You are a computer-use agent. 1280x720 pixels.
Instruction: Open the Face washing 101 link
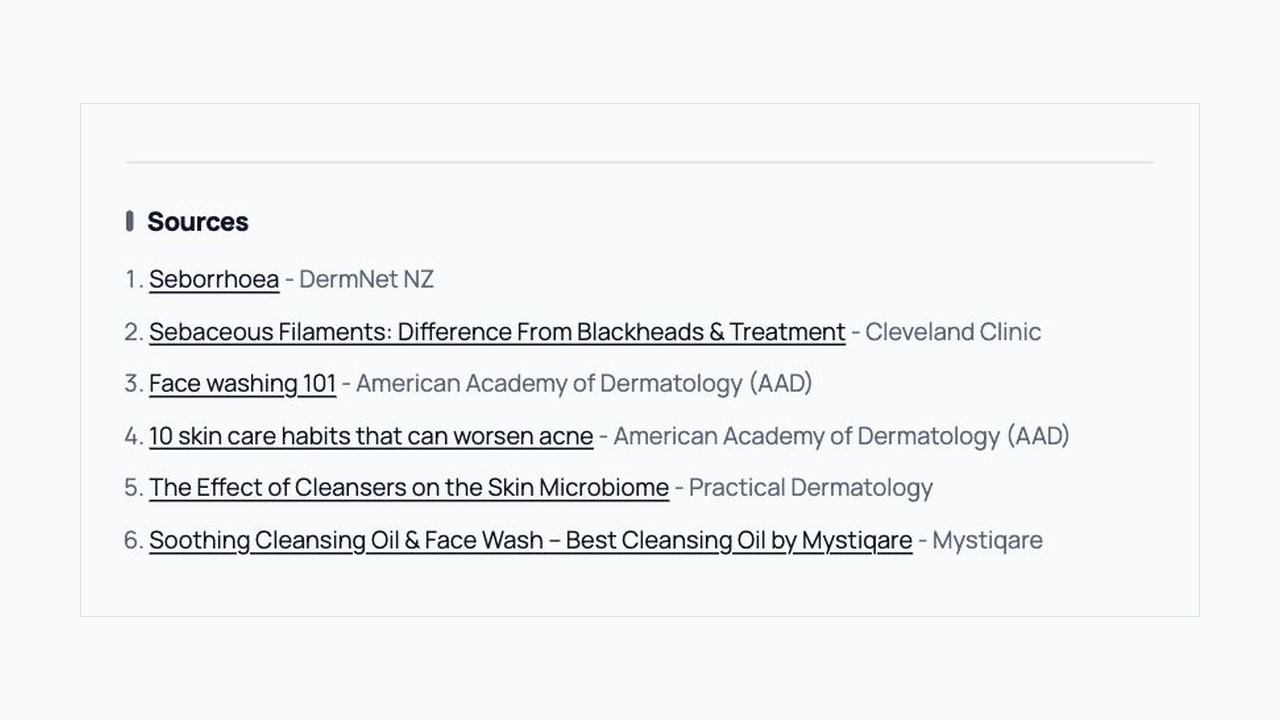pyautogui.click(x=243, y=383)
